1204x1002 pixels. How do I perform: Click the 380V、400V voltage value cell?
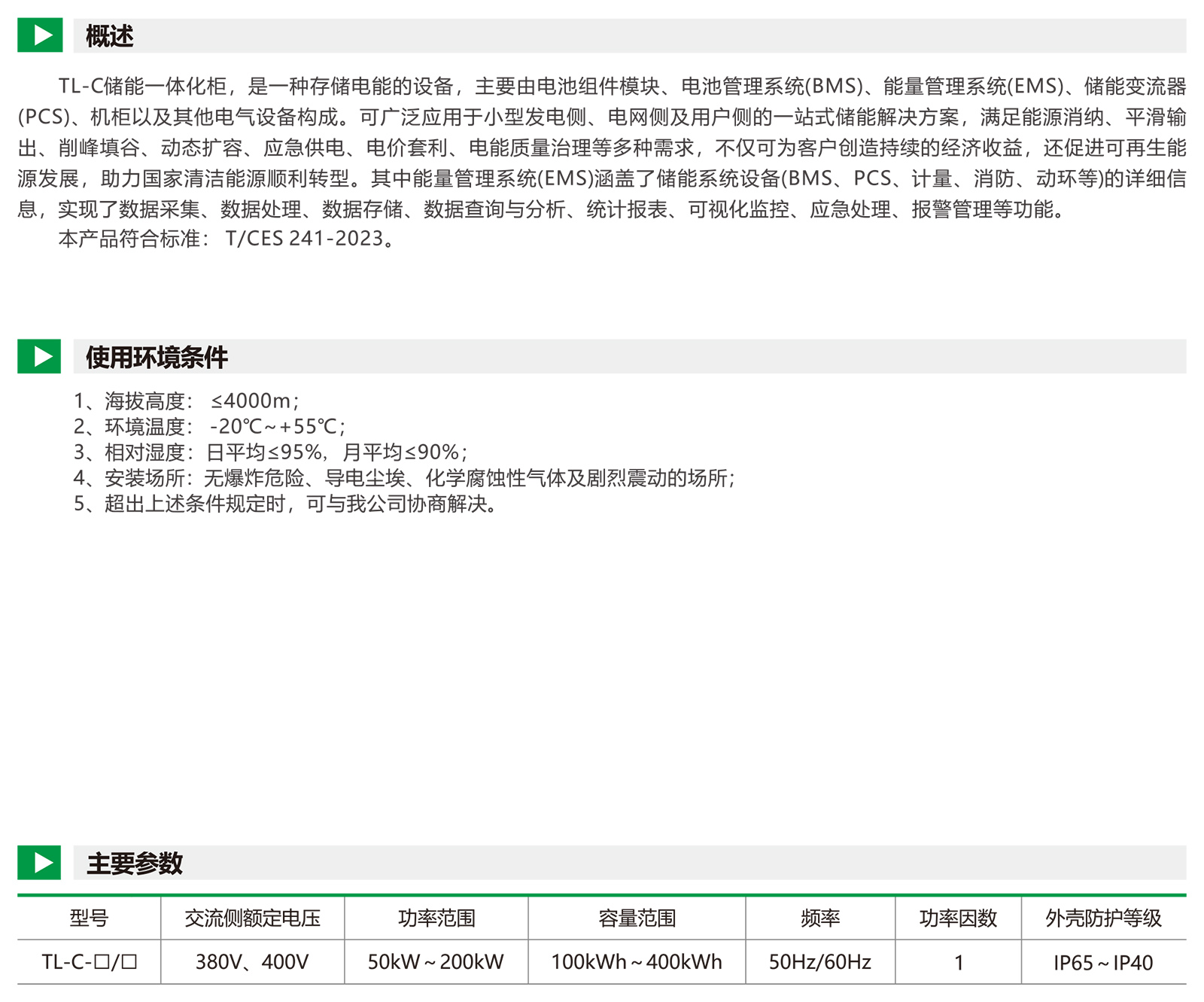coord(252,962)
